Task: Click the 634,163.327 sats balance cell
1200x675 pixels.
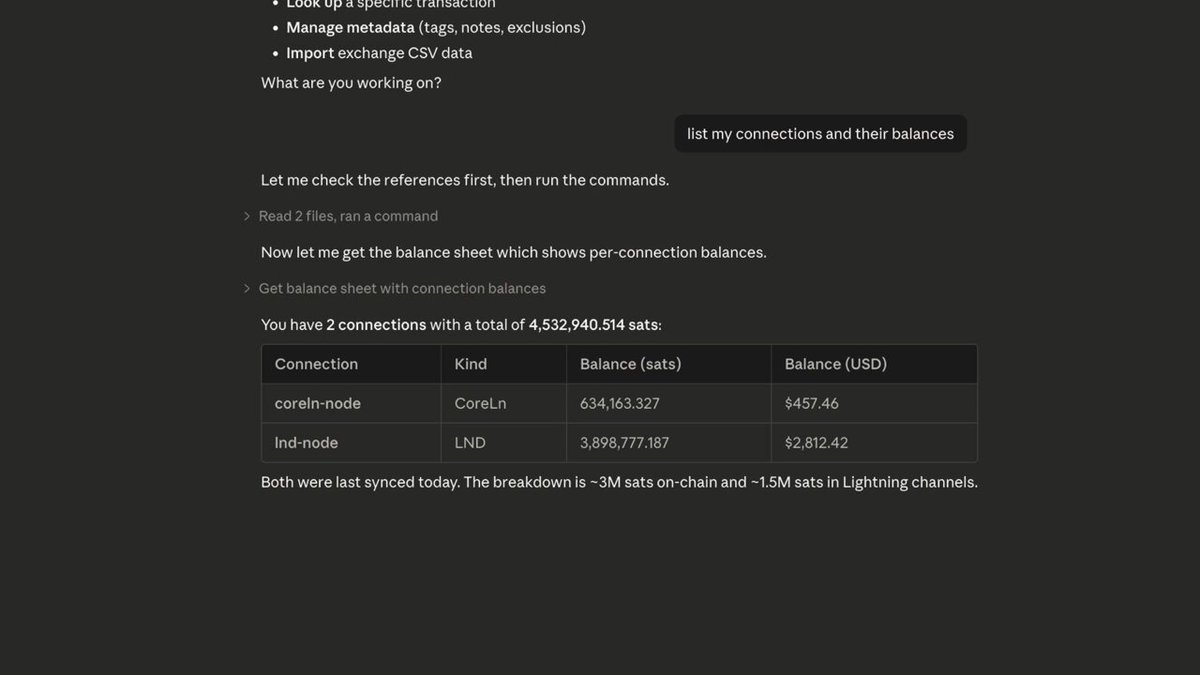Action: [x=669, y=403]
